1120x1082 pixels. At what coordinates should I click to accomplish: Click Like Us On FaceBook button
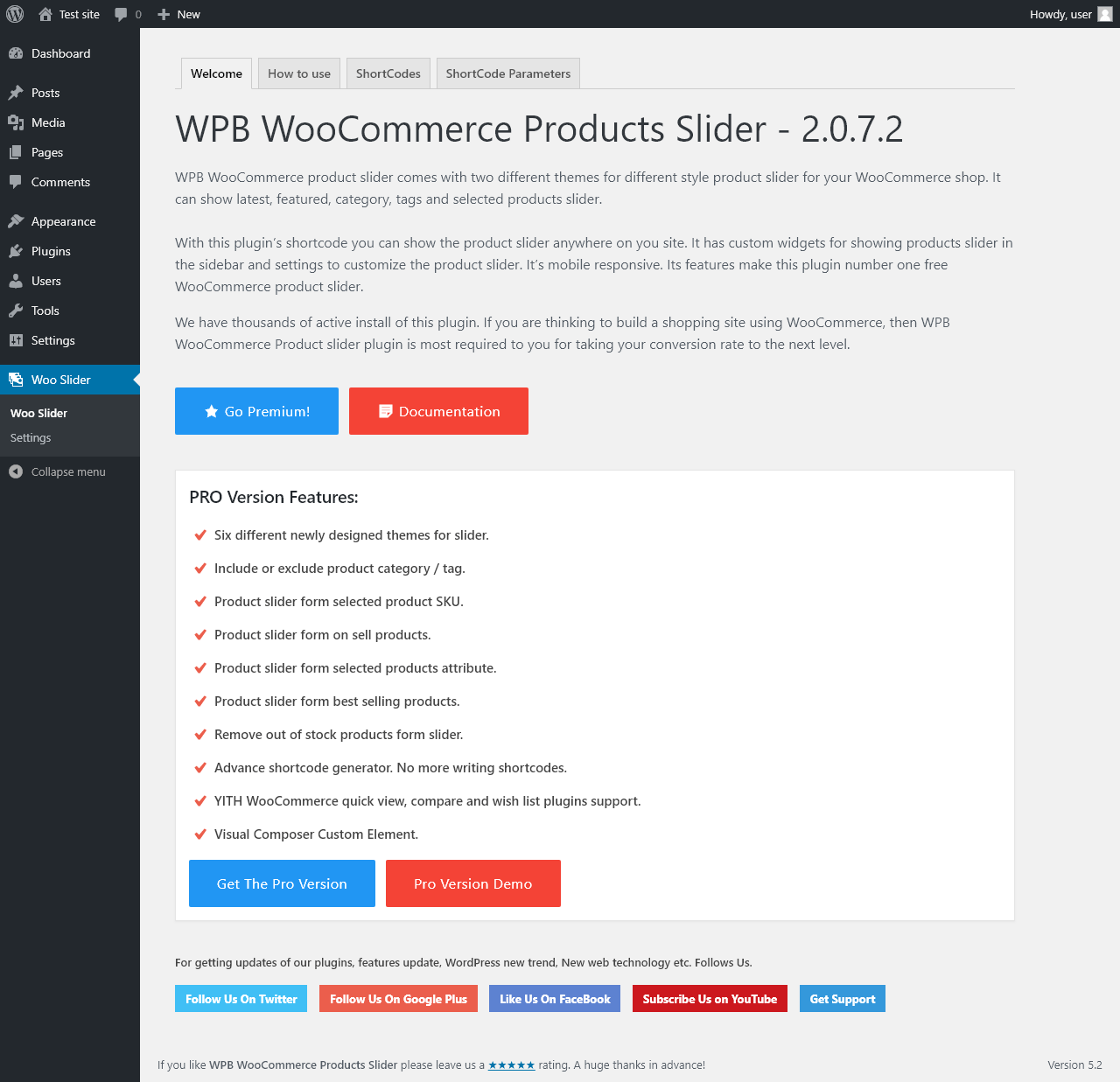pos(555,999)
